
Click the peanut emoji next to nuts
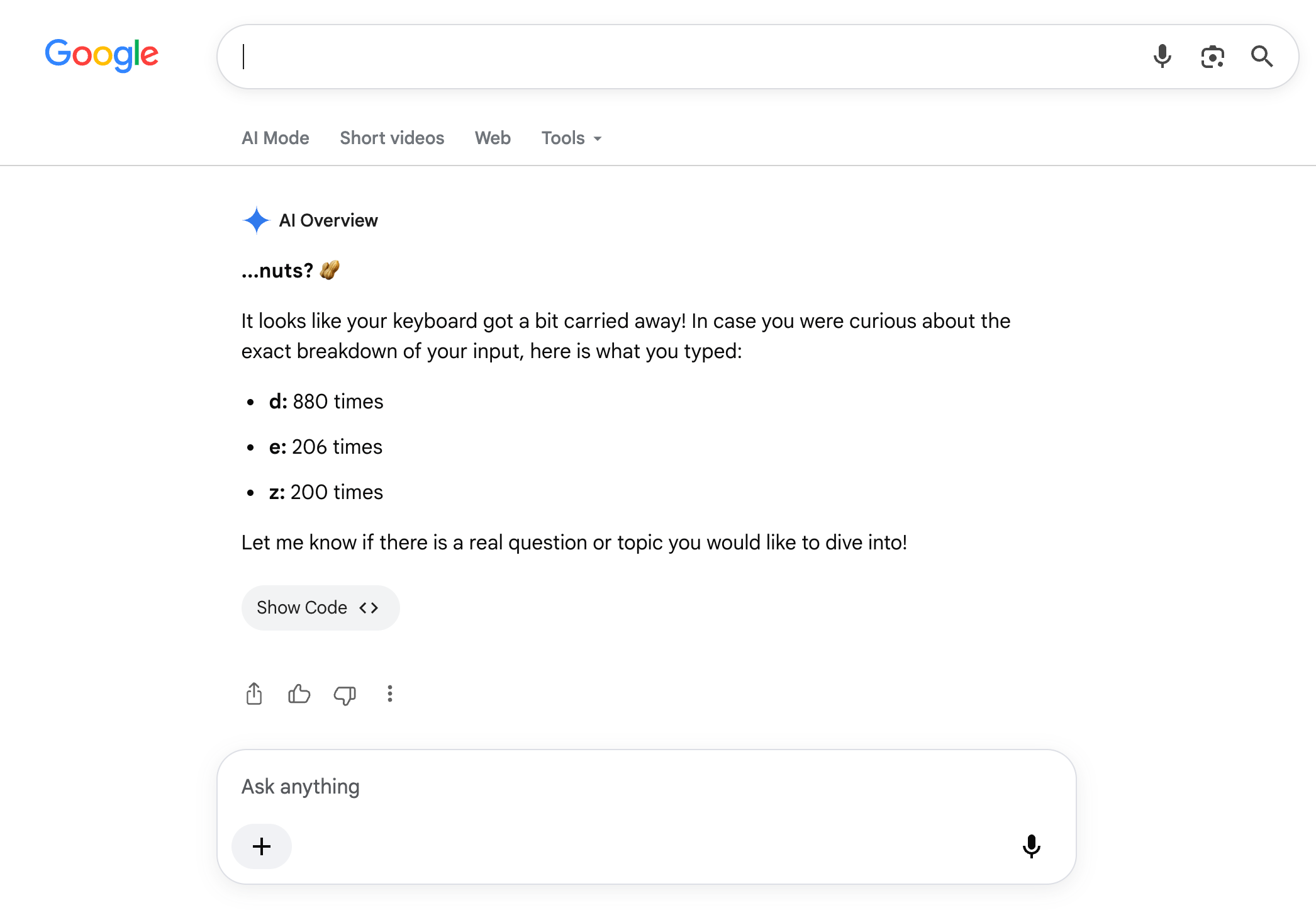tap(330, 270)
